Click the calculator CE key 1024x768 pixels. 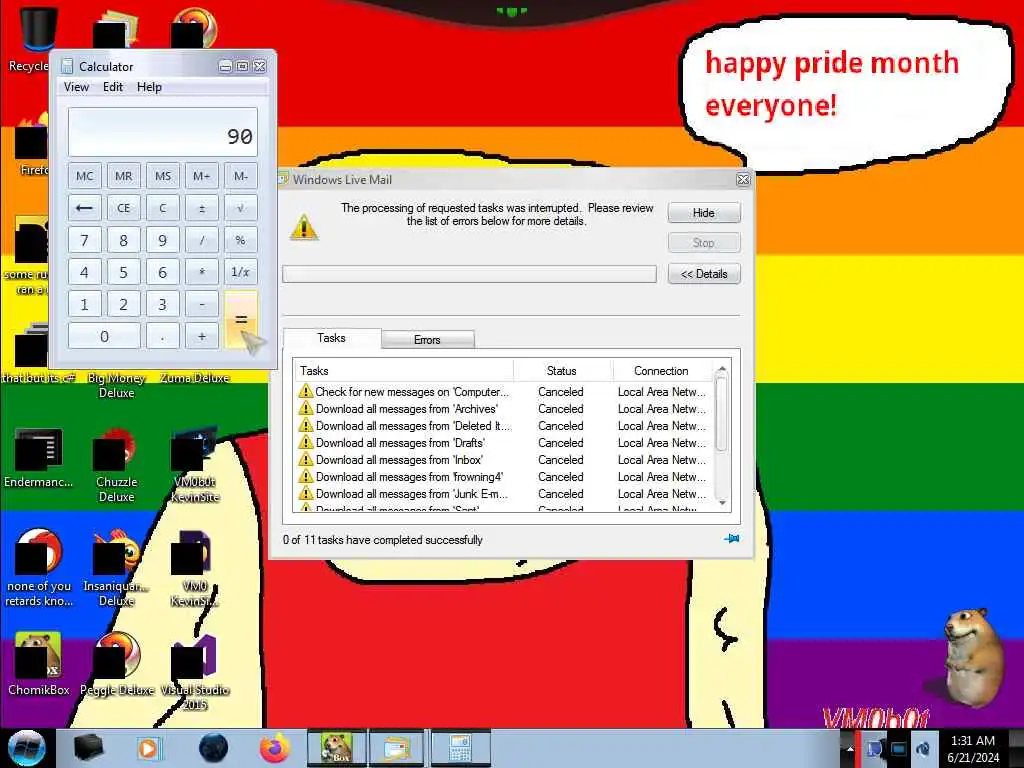pyautogui.click(x=123, y=208)
